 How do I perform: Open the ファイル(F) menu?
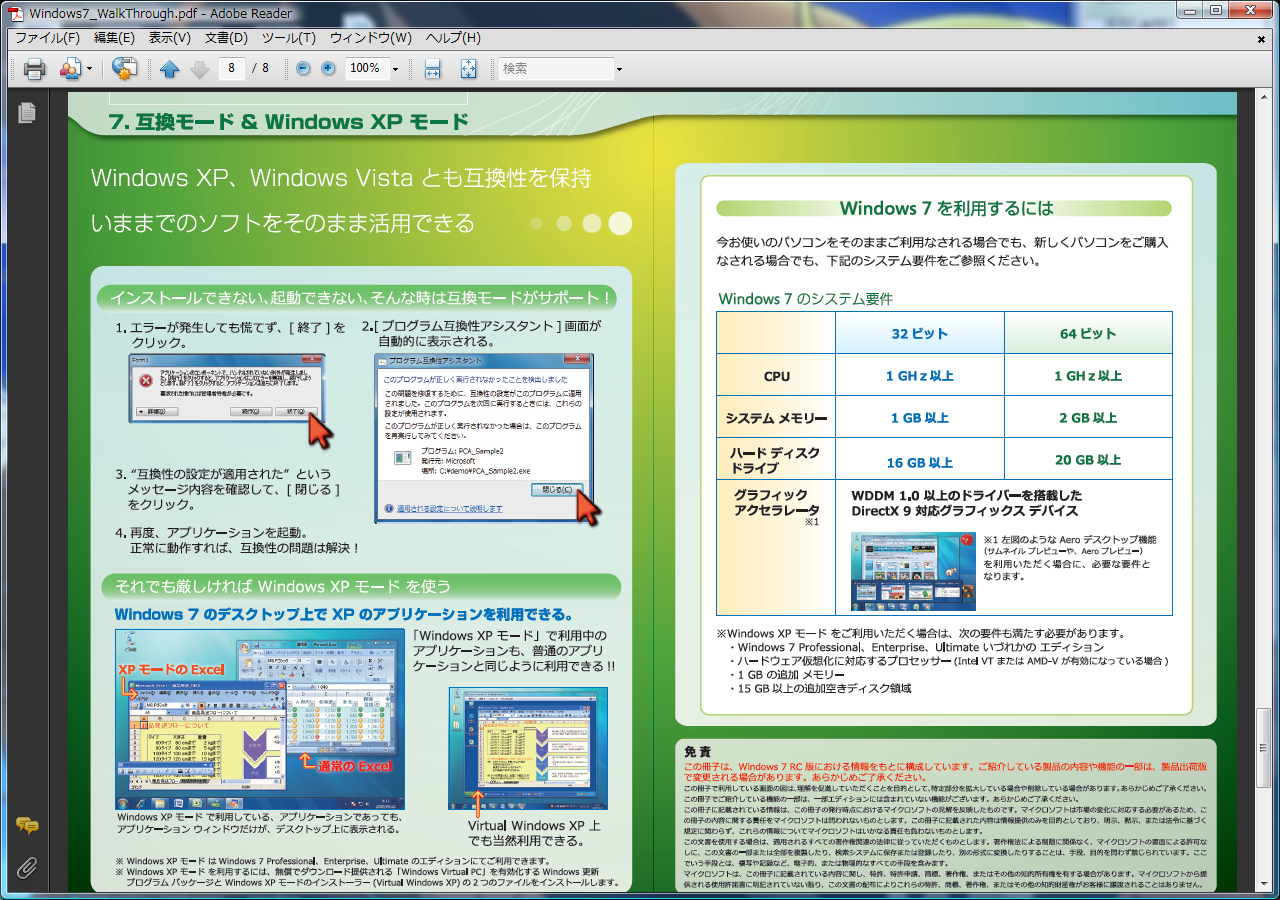click(47, 38)
